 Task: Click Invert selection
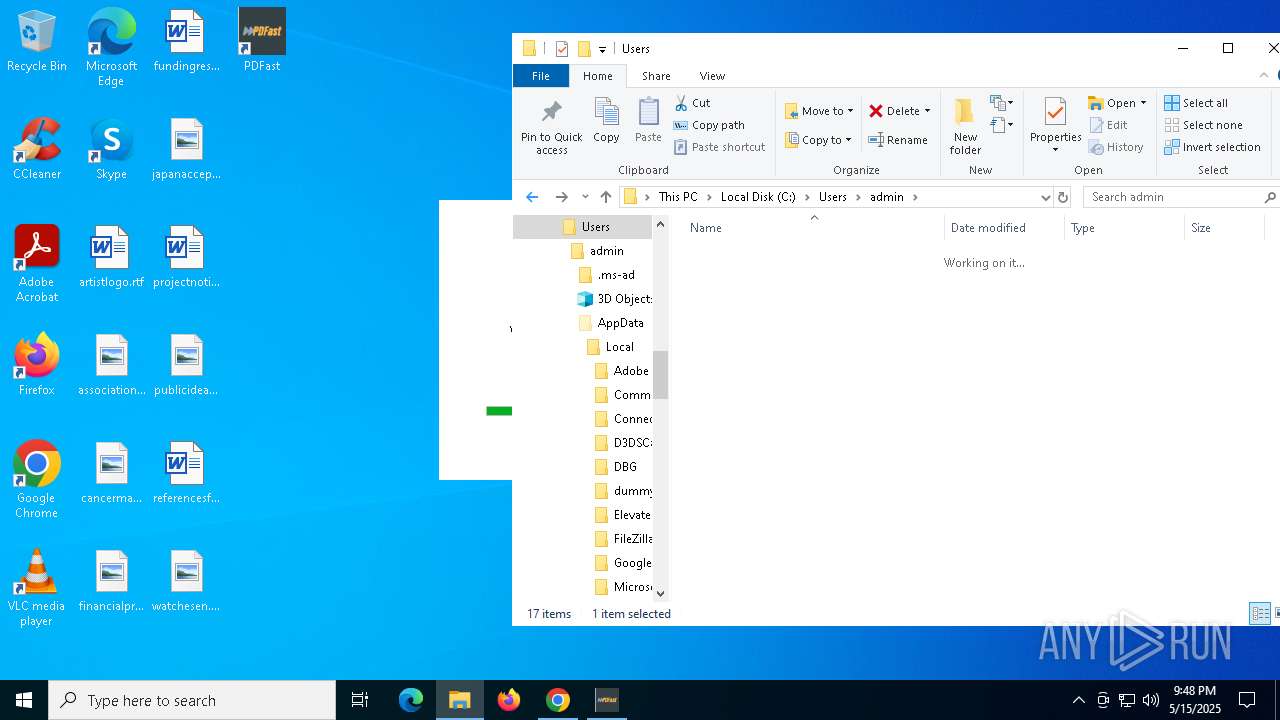pyautogui.click(x=1212, y=147)
